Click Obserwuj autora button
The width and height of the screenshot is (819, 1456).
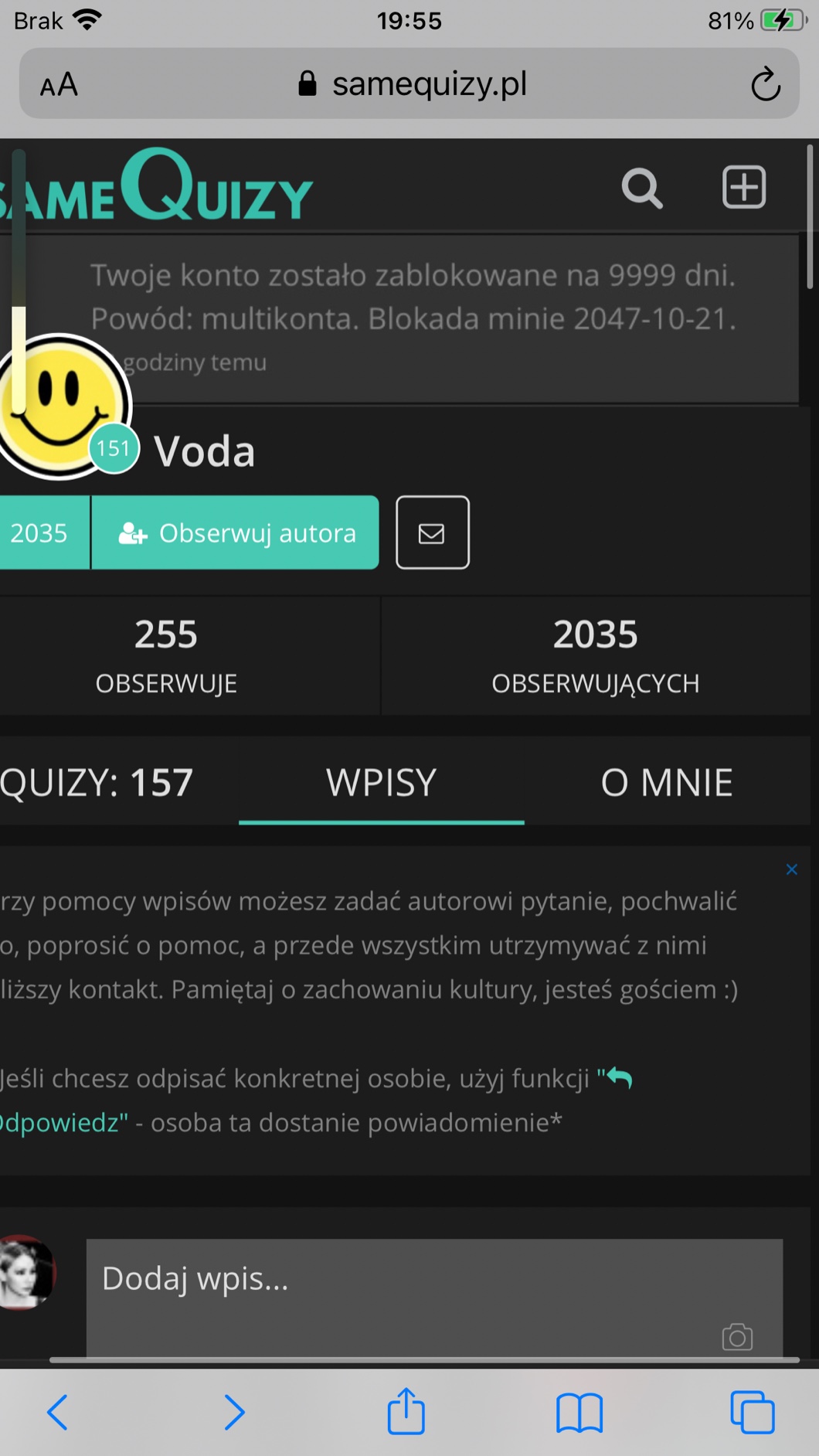[236, 532]
